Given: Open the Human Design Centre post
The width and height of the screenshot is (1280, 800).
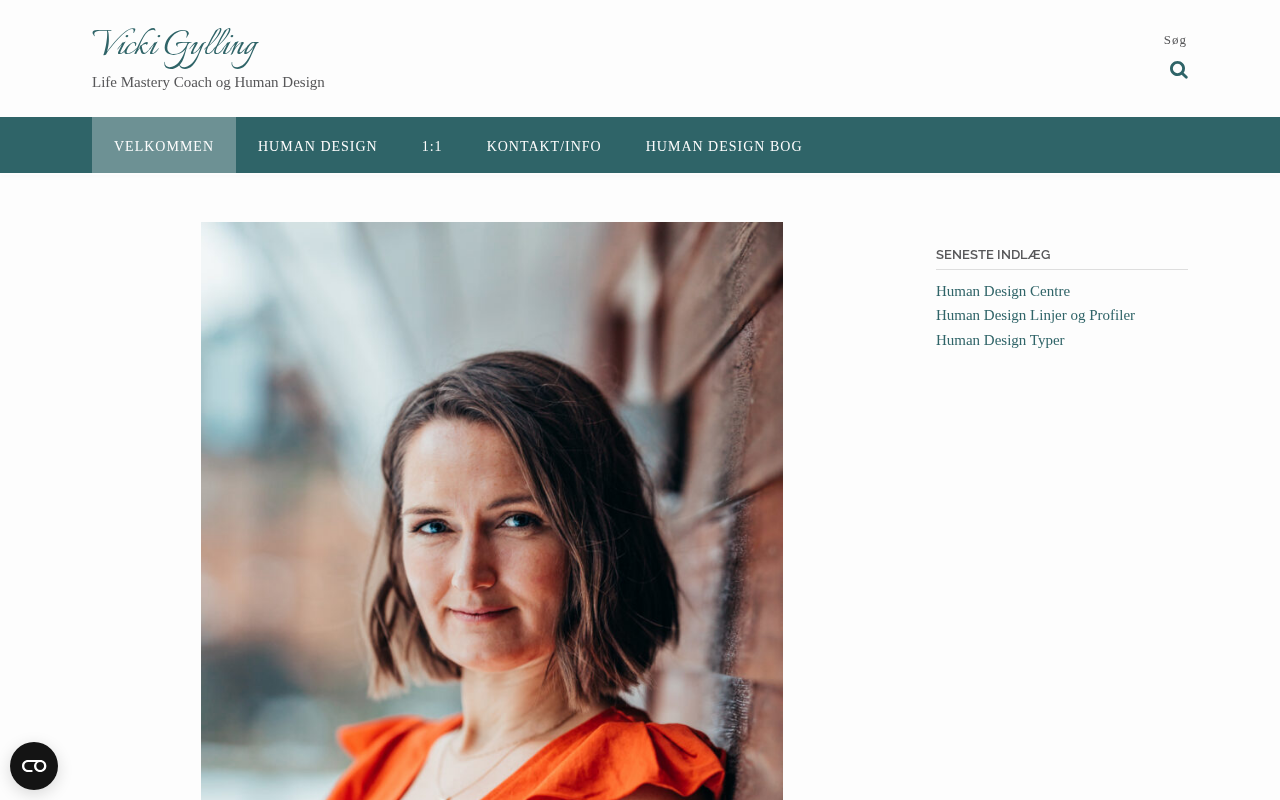Looking at the screenshot, I should [x=1003, y=291].
